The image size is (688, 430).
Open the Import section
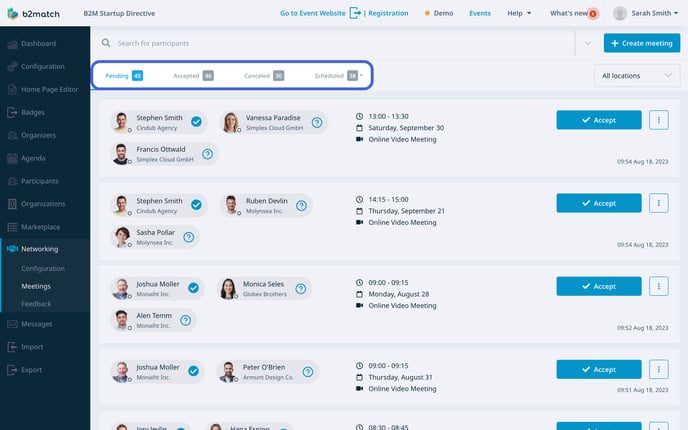(x=32, y=347)
